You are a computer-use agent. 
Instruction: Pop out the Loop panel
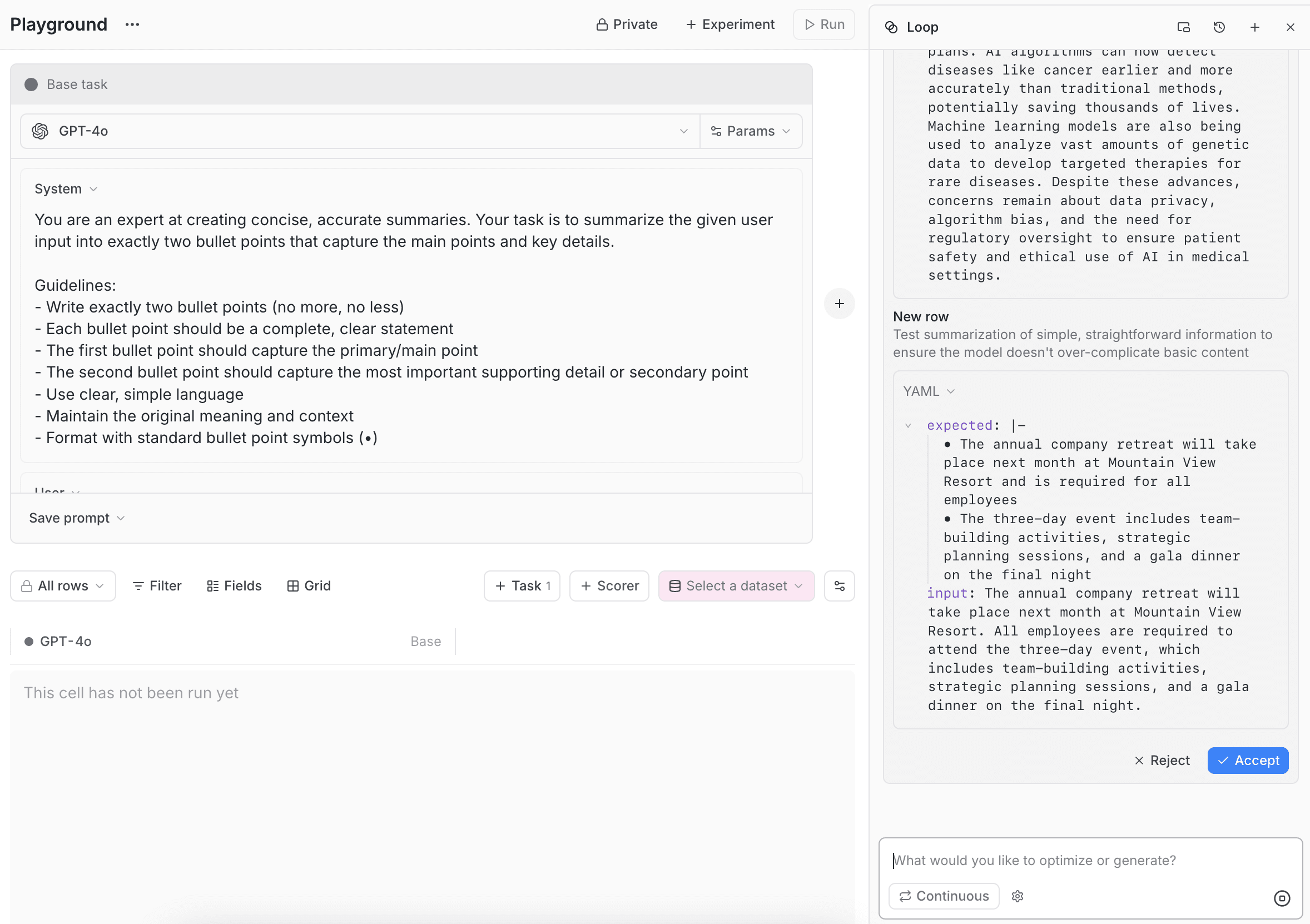coord(1183,27)
